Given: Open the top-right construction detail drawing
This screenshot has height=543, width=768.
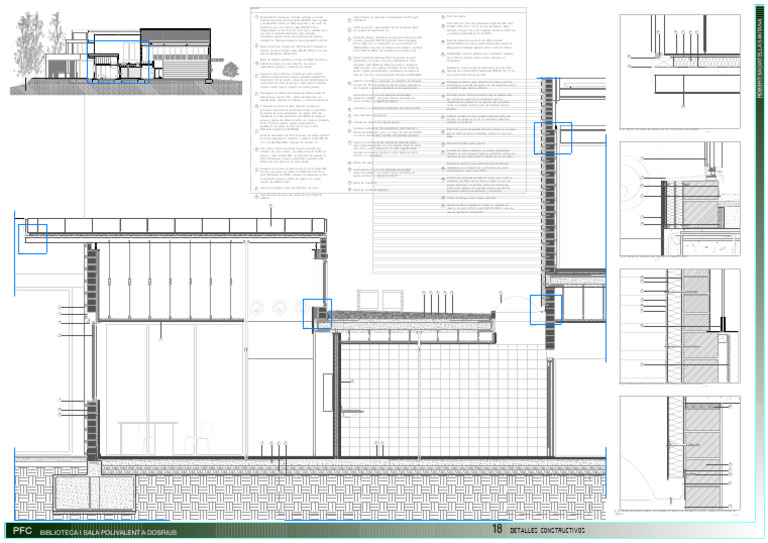Looking at the screenshot, I should pos(684,70).
